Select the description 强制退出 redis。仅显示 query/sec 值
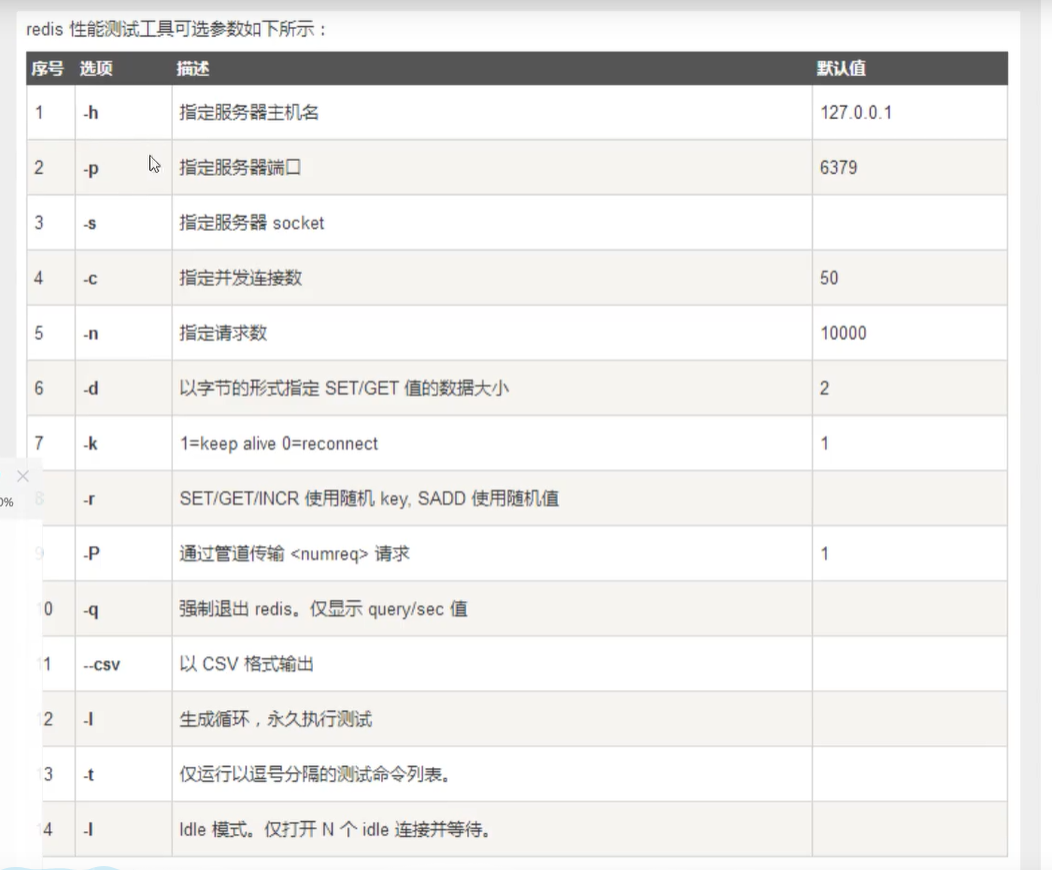 323,608
